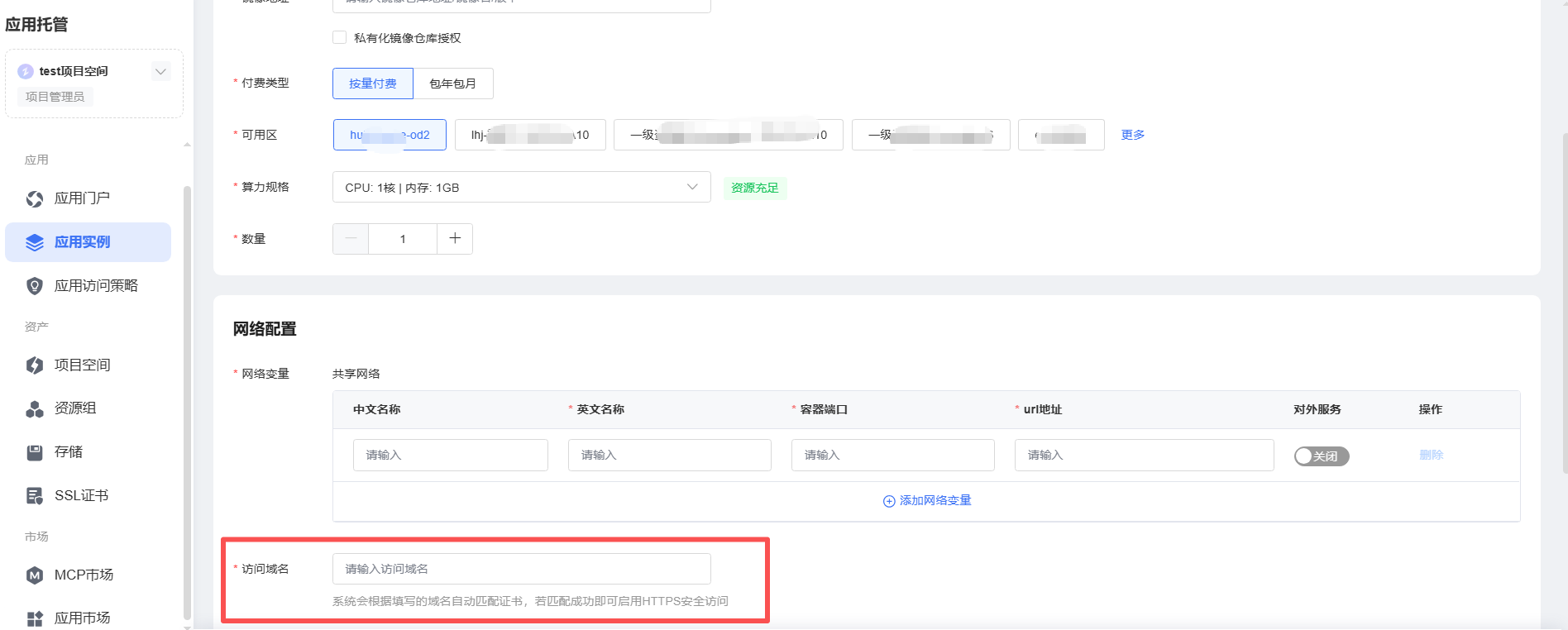Click the 资产 sidebar group label

[36, 327]
